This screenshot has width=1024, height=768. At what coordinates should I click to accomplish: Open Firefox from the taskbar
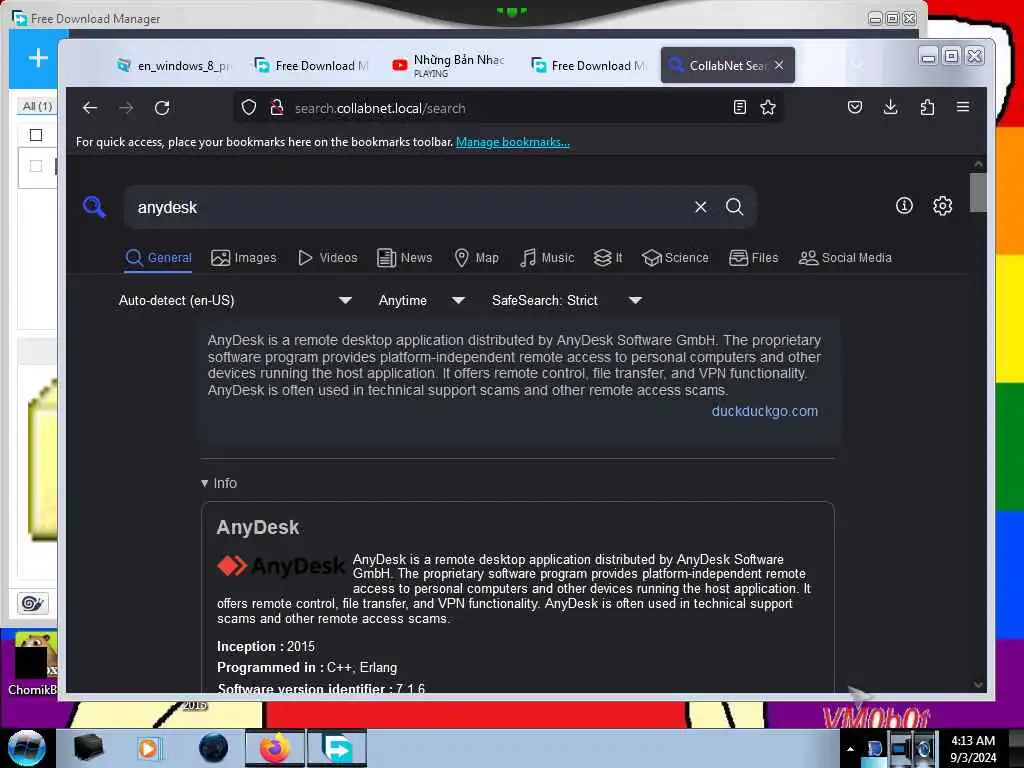pos(275,748)
